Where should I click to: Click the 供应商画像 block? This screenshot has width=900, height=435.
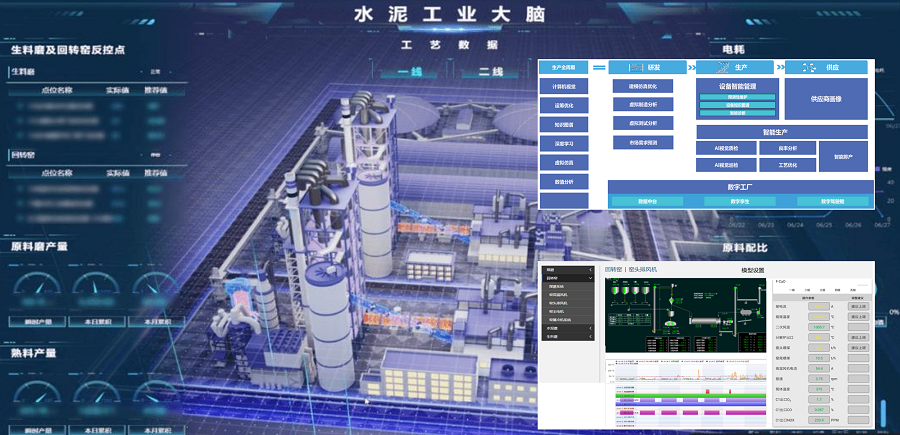(x=825, y=99)
